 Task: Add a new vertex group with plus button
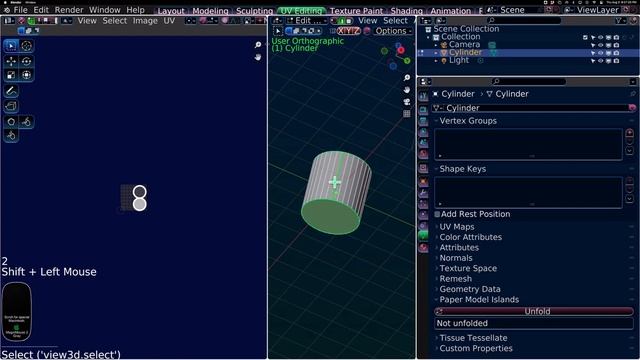629,133
